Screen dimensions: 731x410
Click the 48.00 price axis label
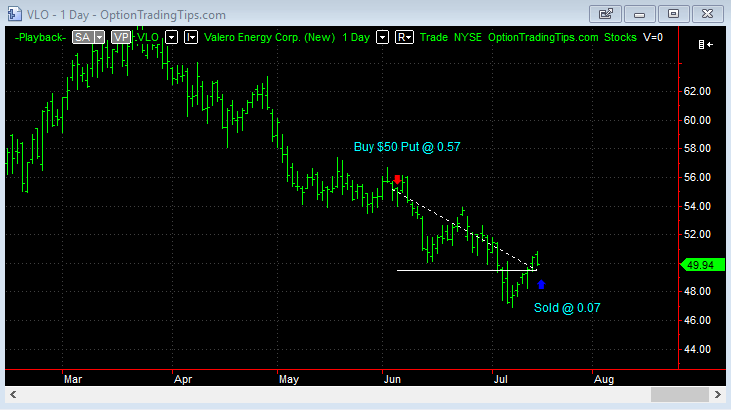point(697,291)
